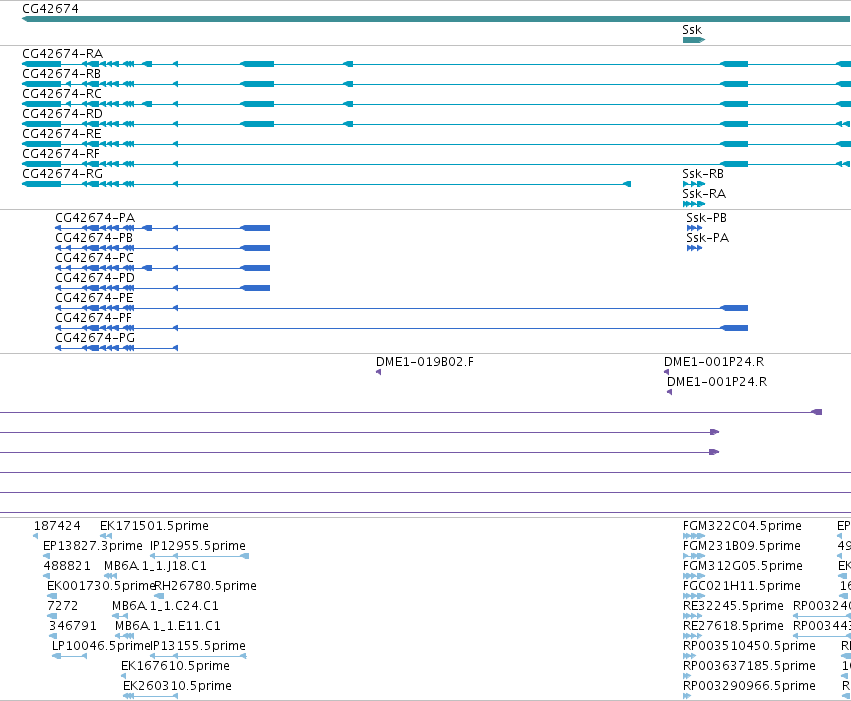Click the FGC021H11.5prime label
The height and width of the screenshot is (701, 851).
click(x=741, y=587)
